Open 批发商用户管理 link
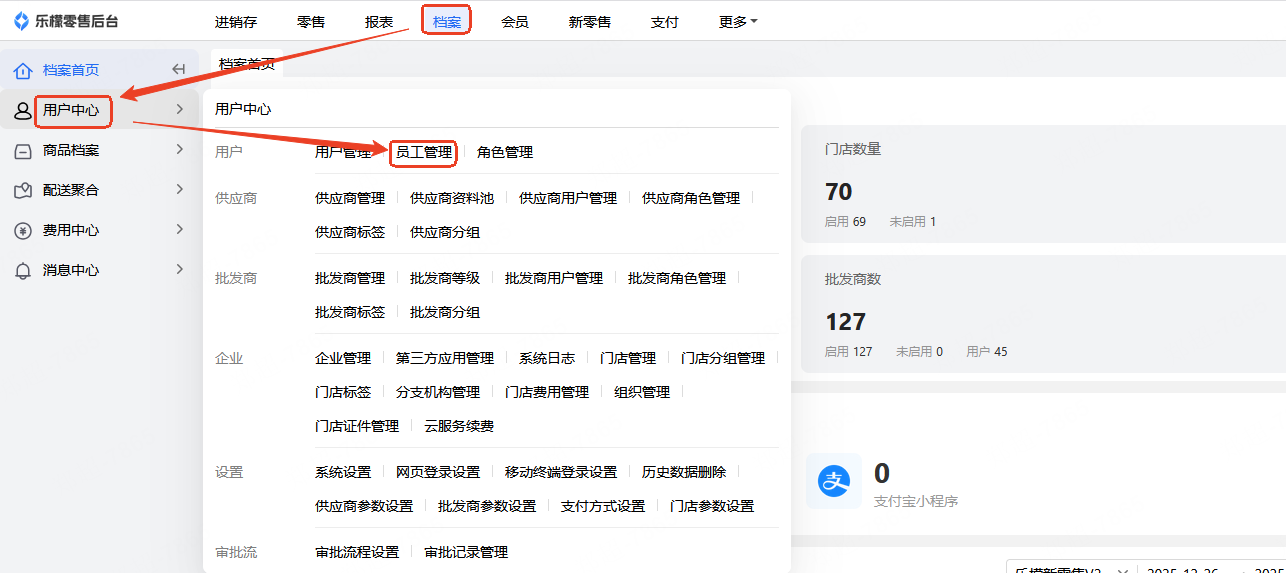The height and width of the screenshot is (573, 1286). (x=554, y=278)
